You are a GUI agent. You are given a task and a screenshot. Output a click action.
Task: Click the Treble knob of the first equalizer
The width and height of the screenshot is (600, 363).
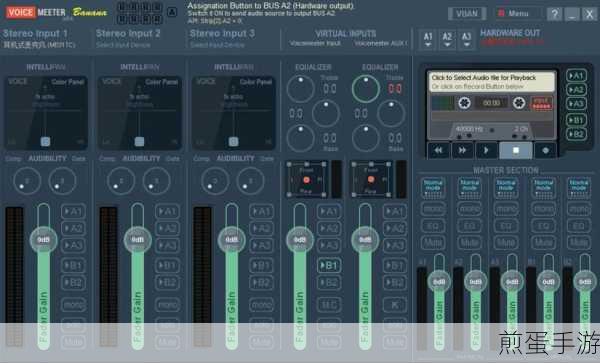pyautogui.click(x=300, y=89)
